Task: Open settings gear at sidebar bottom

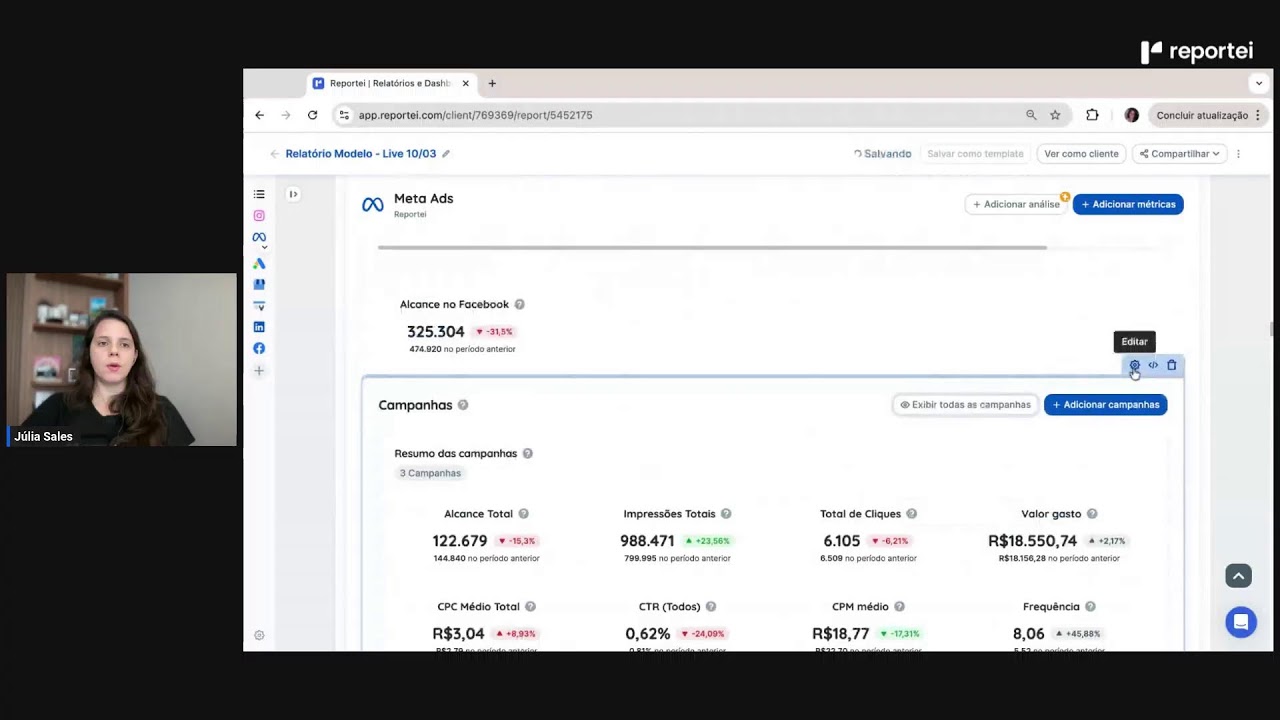Action: [259, 635]
